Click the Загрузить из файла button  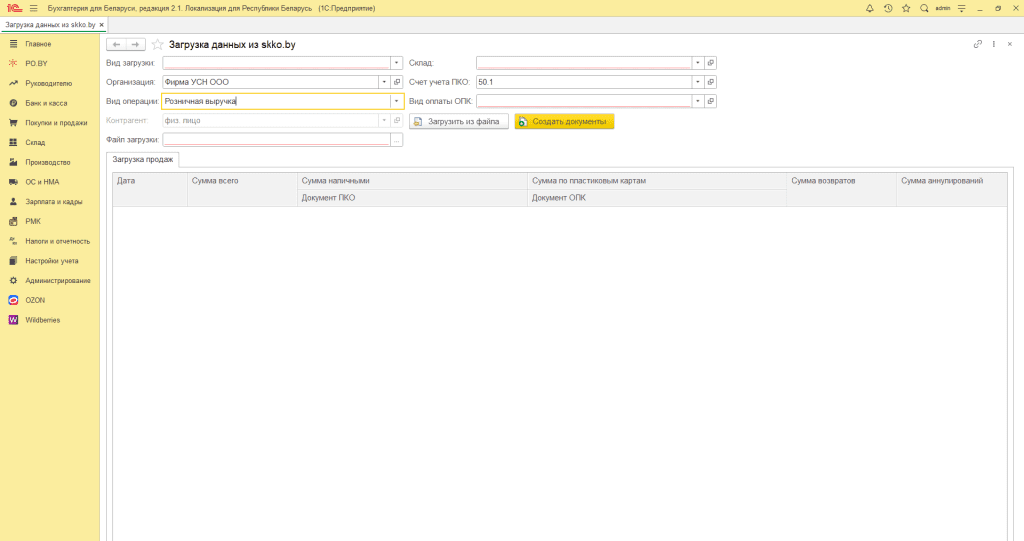(458, 121)
